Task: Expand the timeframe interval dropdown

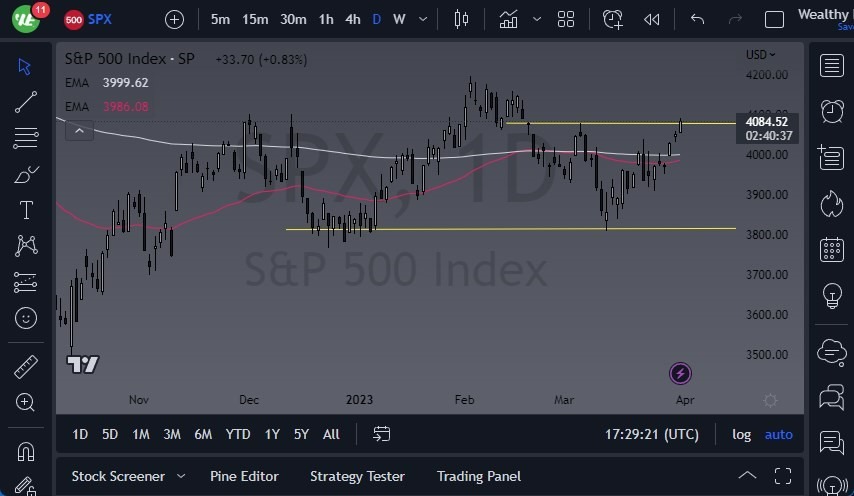Action: coord(423,20)
